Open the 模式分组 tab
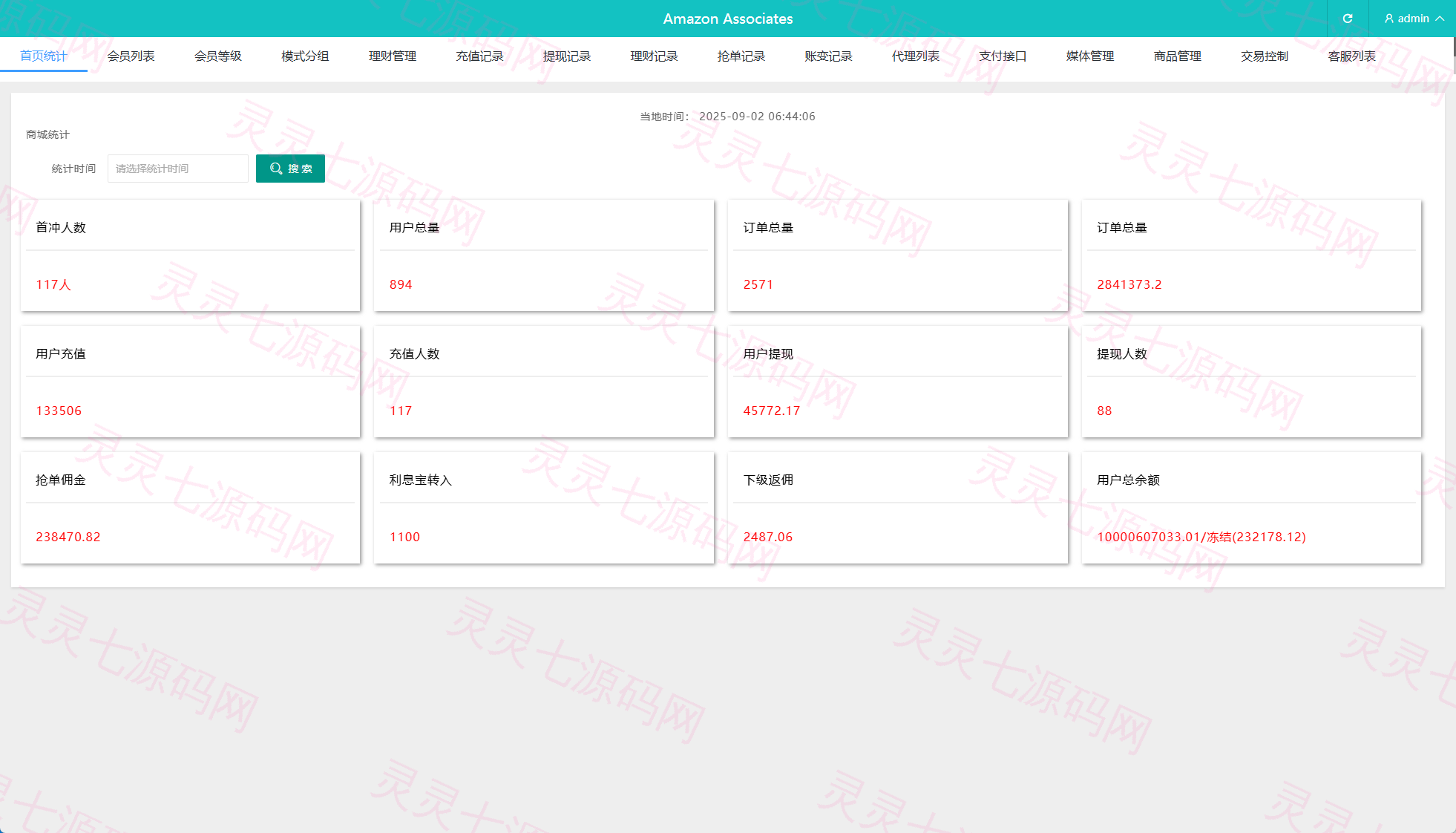 [x=305, y=56]
